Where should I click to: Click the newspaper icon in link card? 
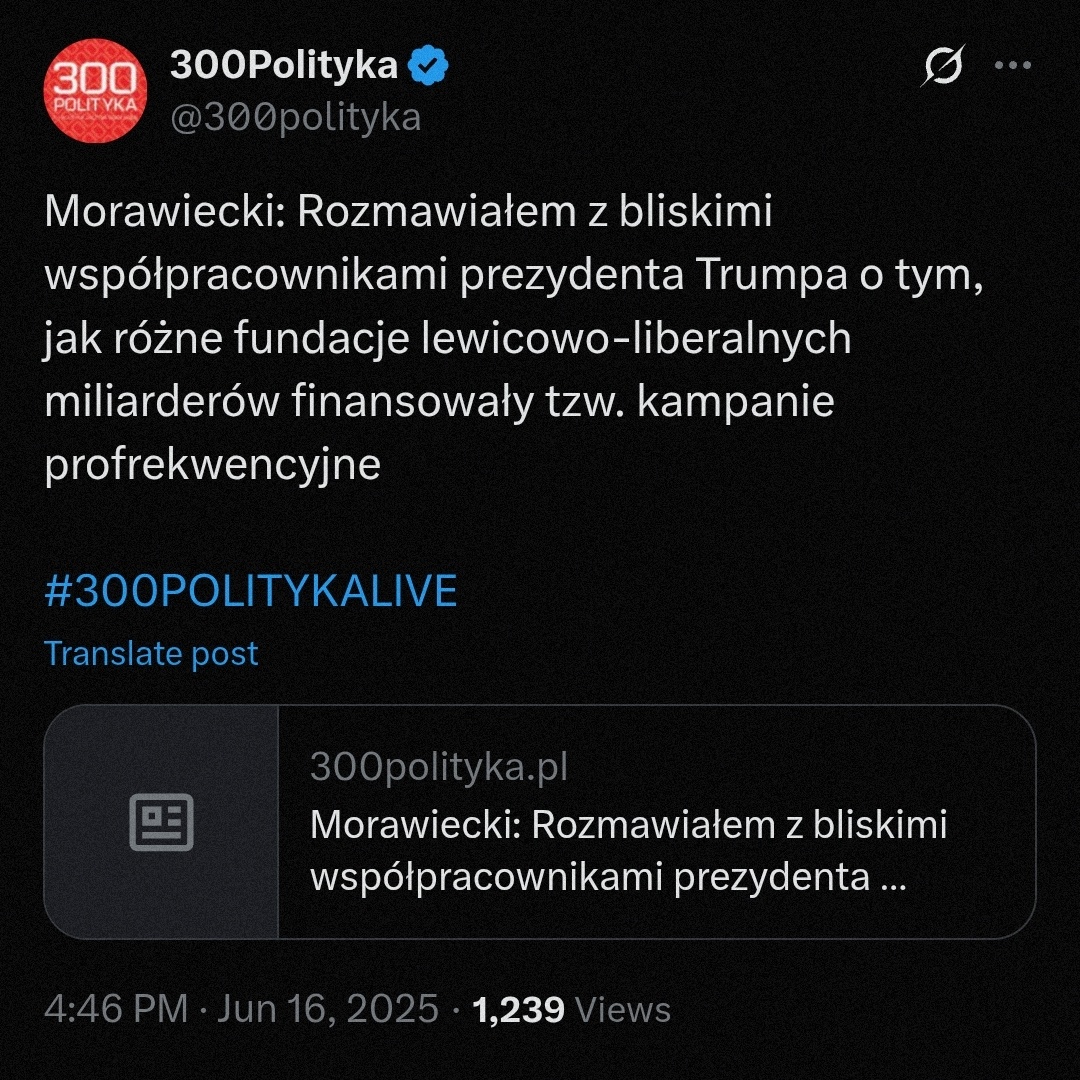pyautogui.click(x=161, y=823)
